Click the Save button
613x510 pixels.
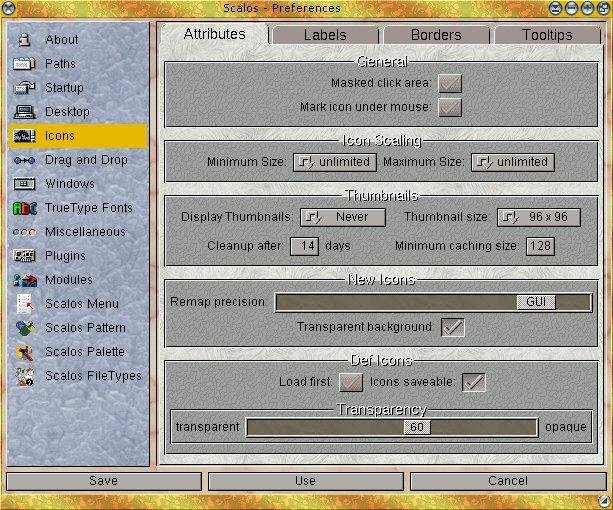tap(104, 481)
